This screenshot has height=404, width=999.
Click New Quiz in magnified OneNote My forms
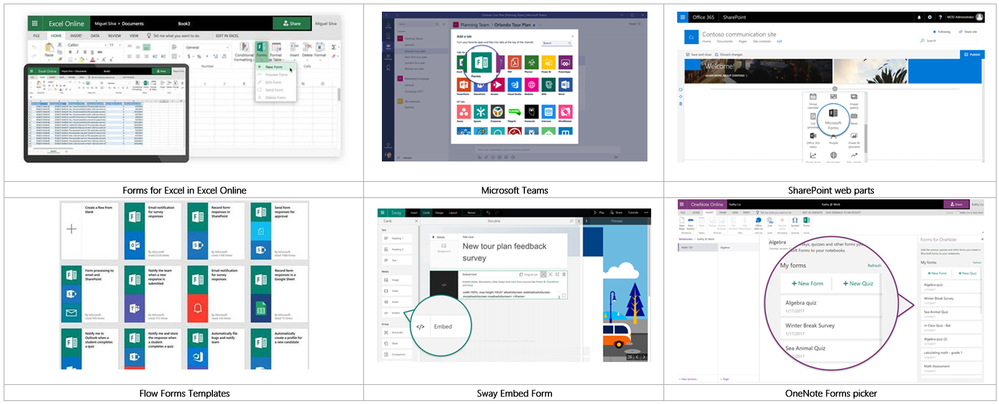858,283
